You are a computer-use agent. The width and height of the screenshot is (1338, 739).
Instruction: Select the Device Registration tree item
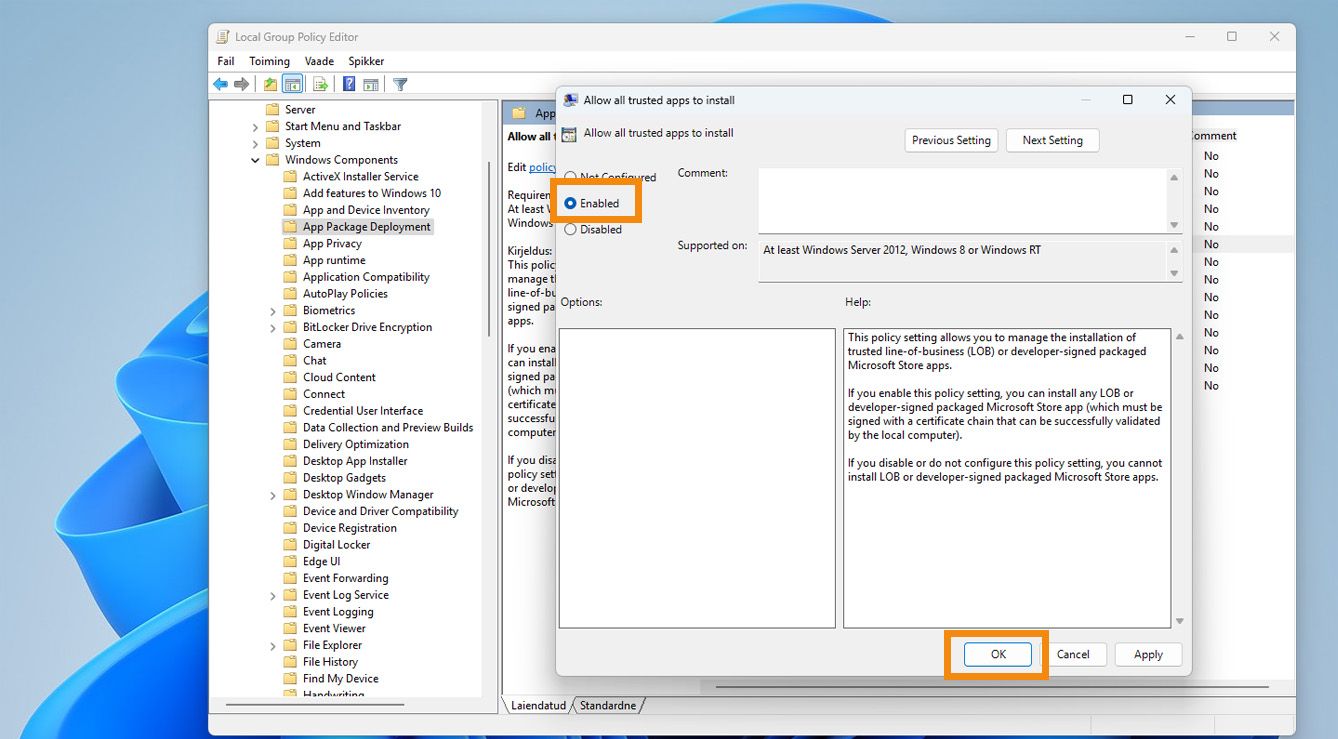coord(350,528)
